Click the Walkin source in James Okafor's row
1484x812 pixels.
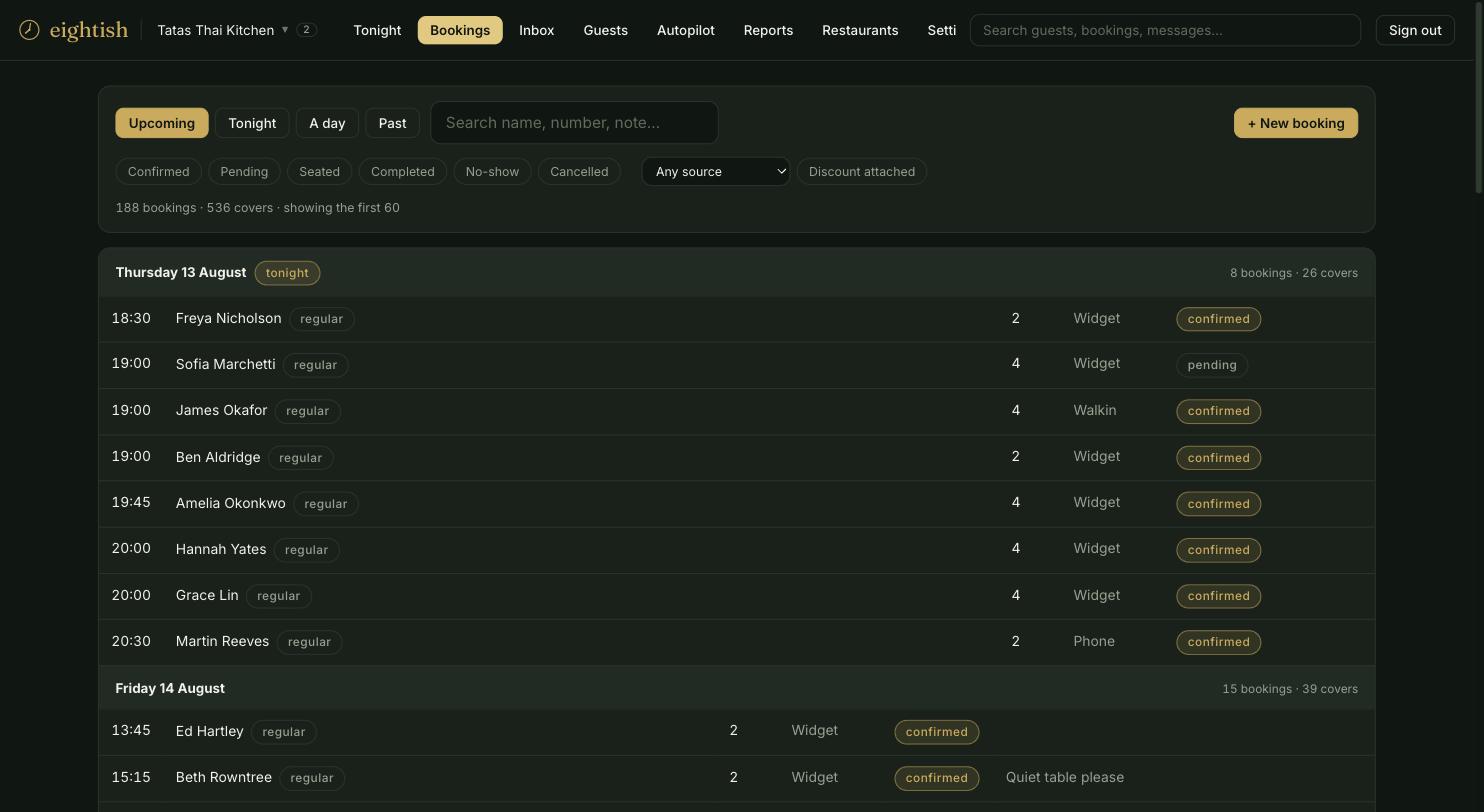1095,410
